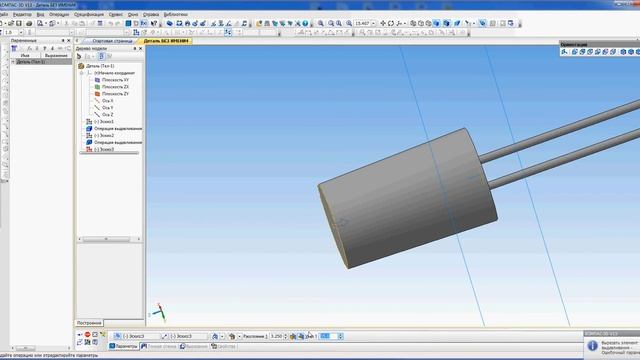The width and height of the screenshot is (640, 360).
Task: Click the Orientation panel axis icon
Action: click(x=564, y=52)
